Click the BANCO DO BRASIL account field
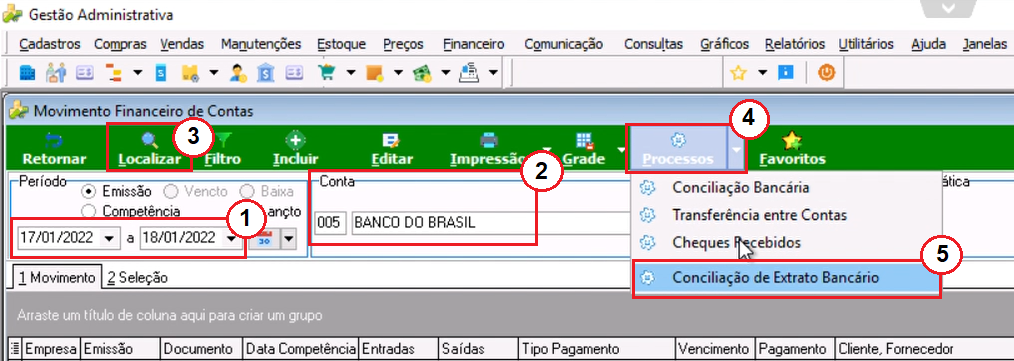 click(x=491, y=223)
